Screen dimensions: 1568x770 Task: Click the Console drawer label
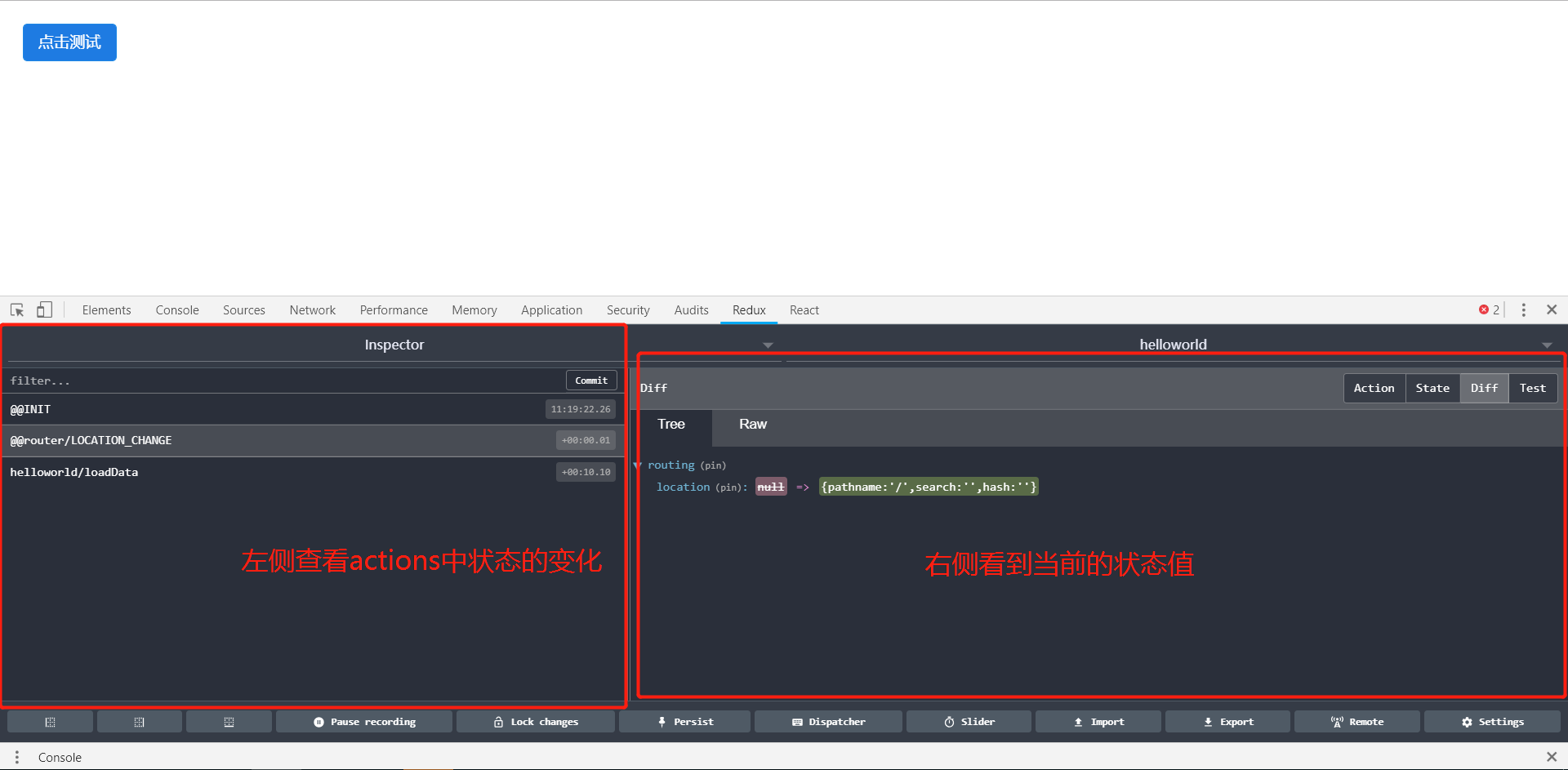coord(60,758)
